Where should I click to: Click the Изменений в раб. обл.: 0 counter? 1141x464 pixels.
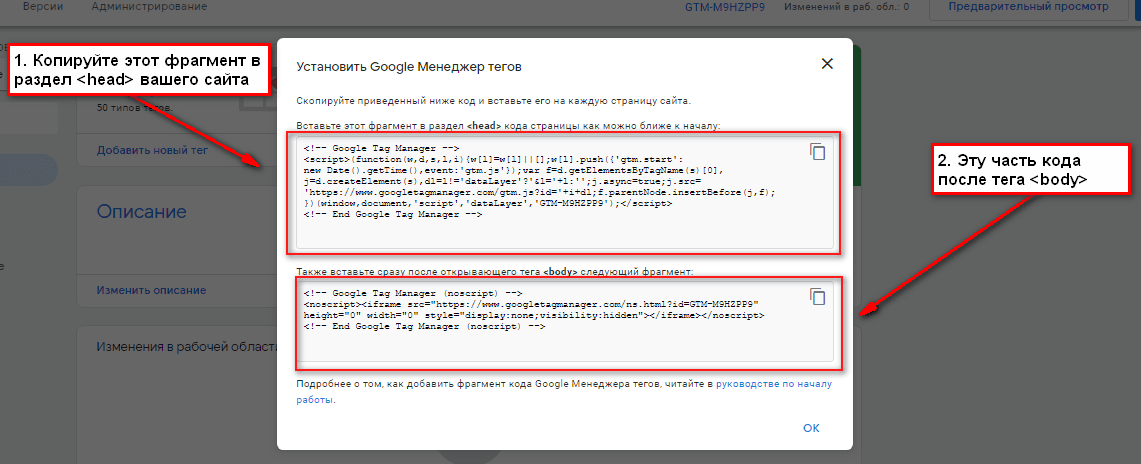click(x=846, y=7)
